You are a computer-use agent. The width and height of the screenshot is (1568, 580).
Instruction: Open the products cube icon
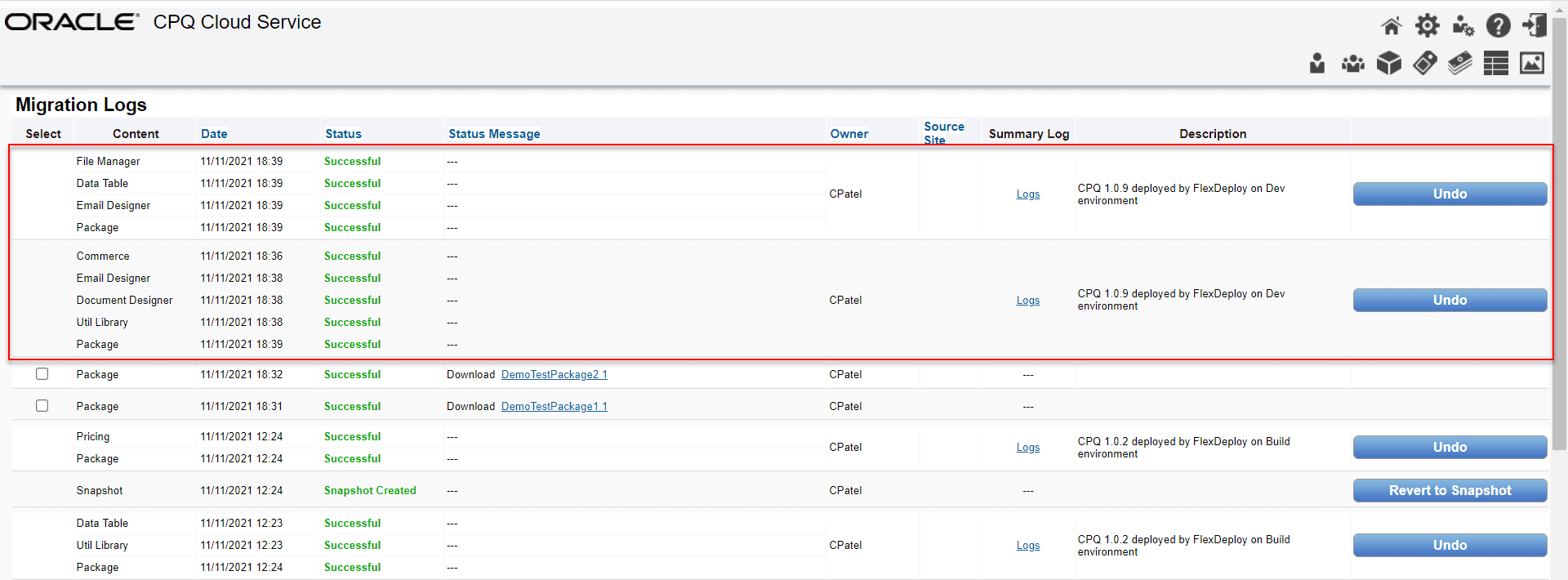[x=1389, y=63]
